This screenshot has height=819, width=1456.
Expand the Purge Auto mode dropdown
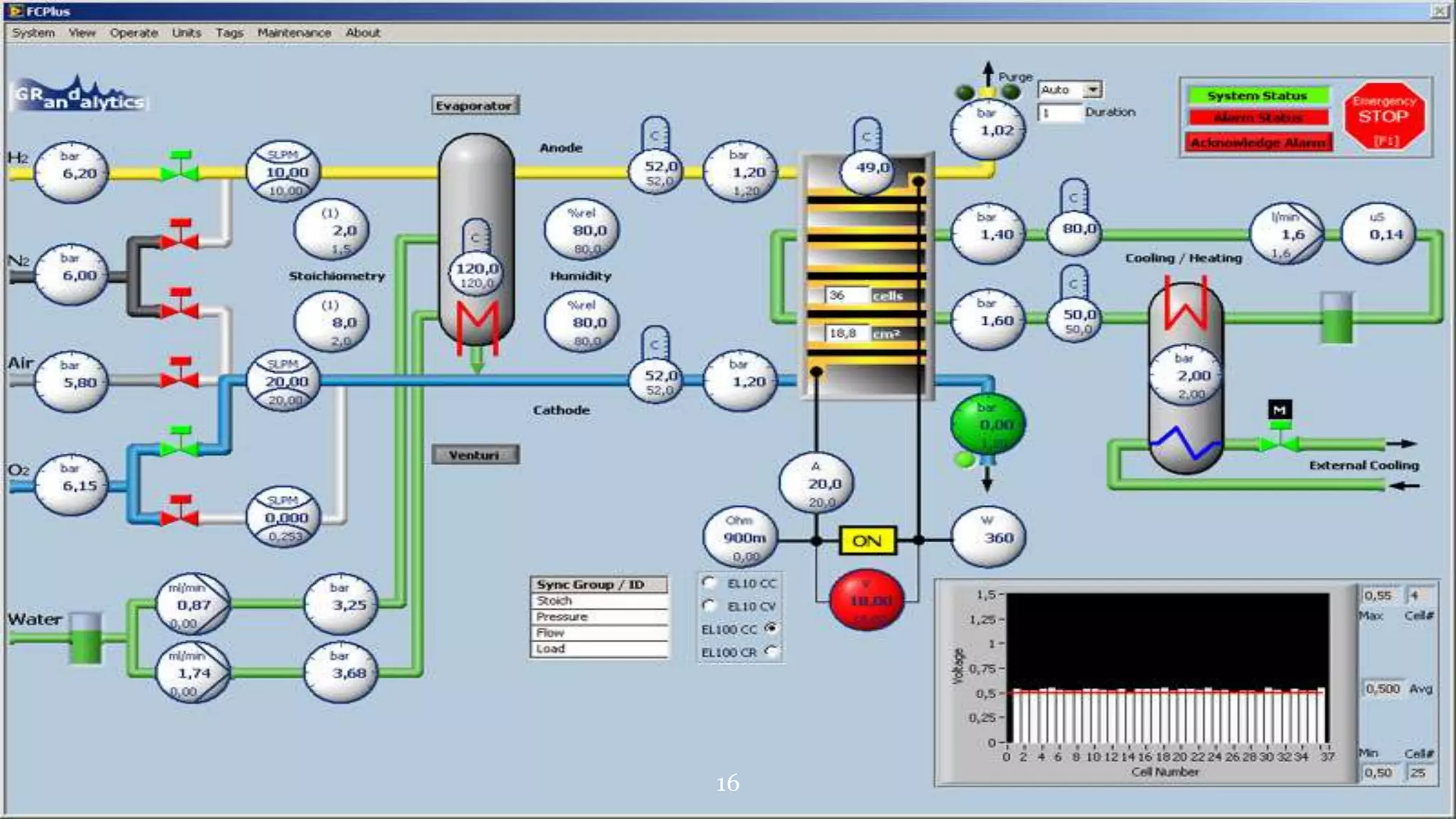pyautogui.click(x=1093, y=90)
